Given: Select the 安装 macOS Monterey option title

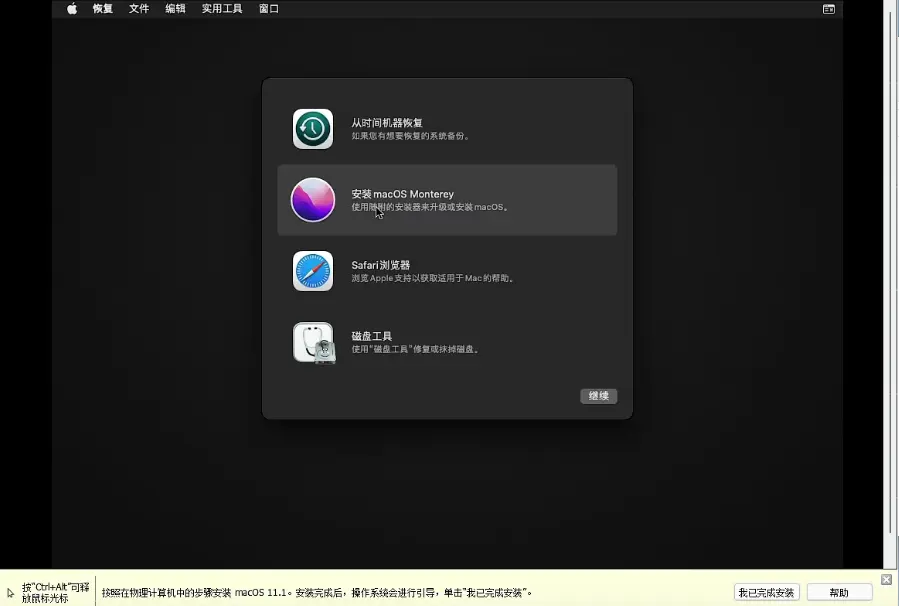Looking at the screenshot, I should (x=402, y=194).
